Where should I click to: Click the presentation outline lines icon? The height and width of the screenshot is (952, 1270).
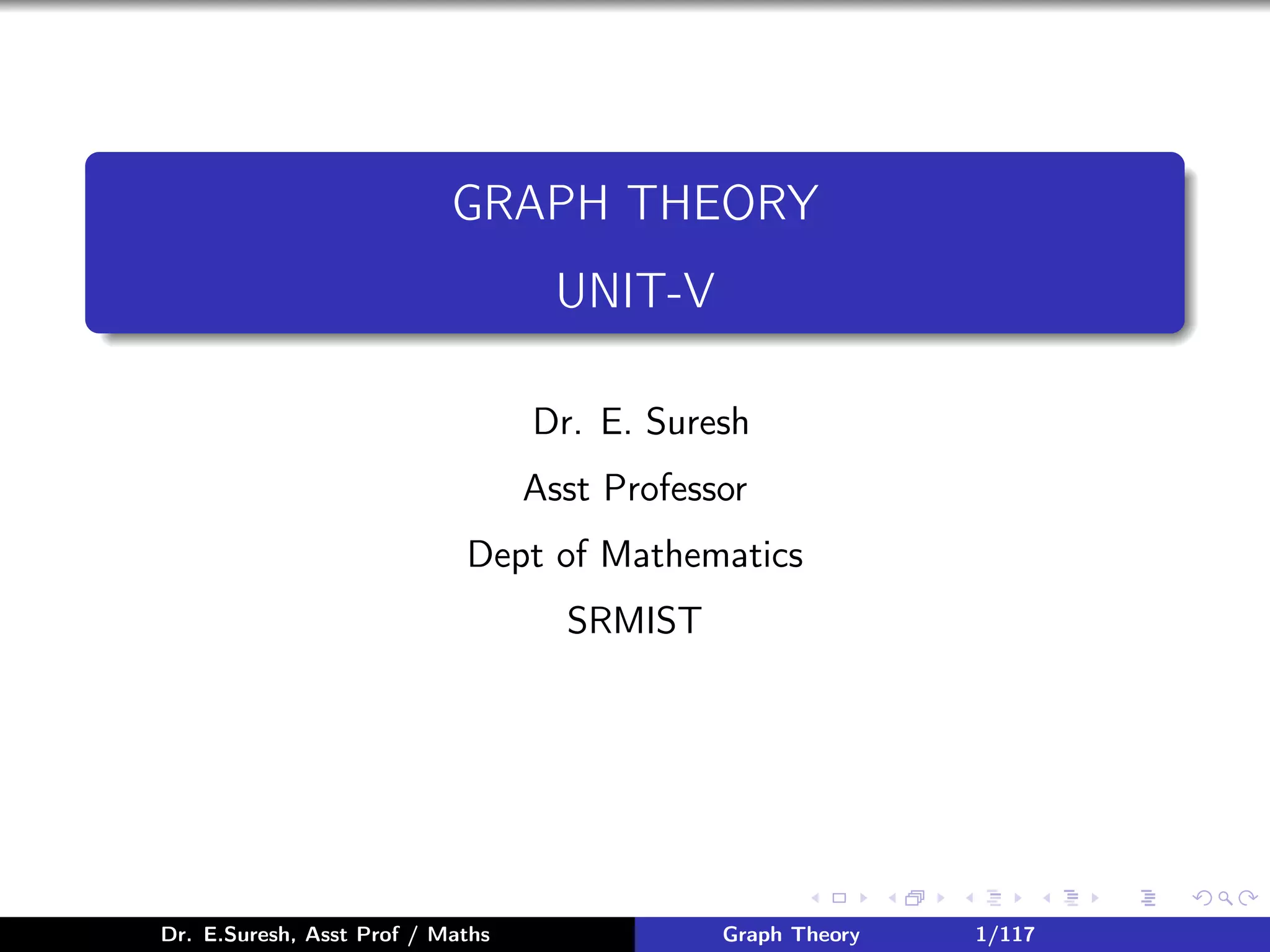1148,898
